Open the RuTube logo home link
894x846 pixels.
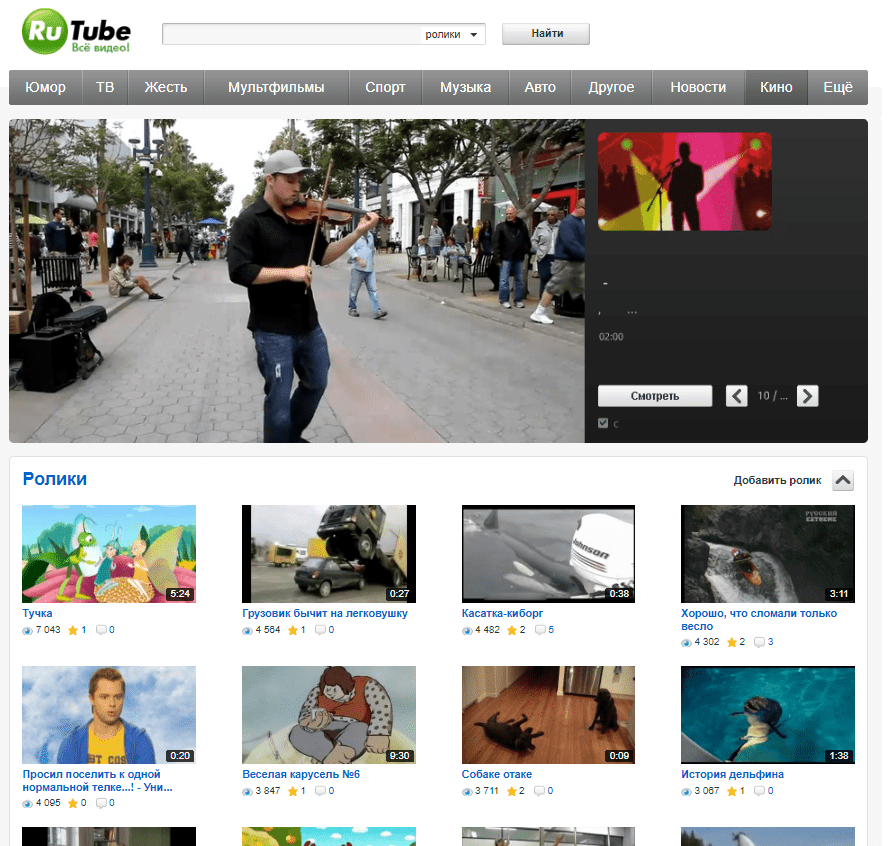[x=76, y=32]
